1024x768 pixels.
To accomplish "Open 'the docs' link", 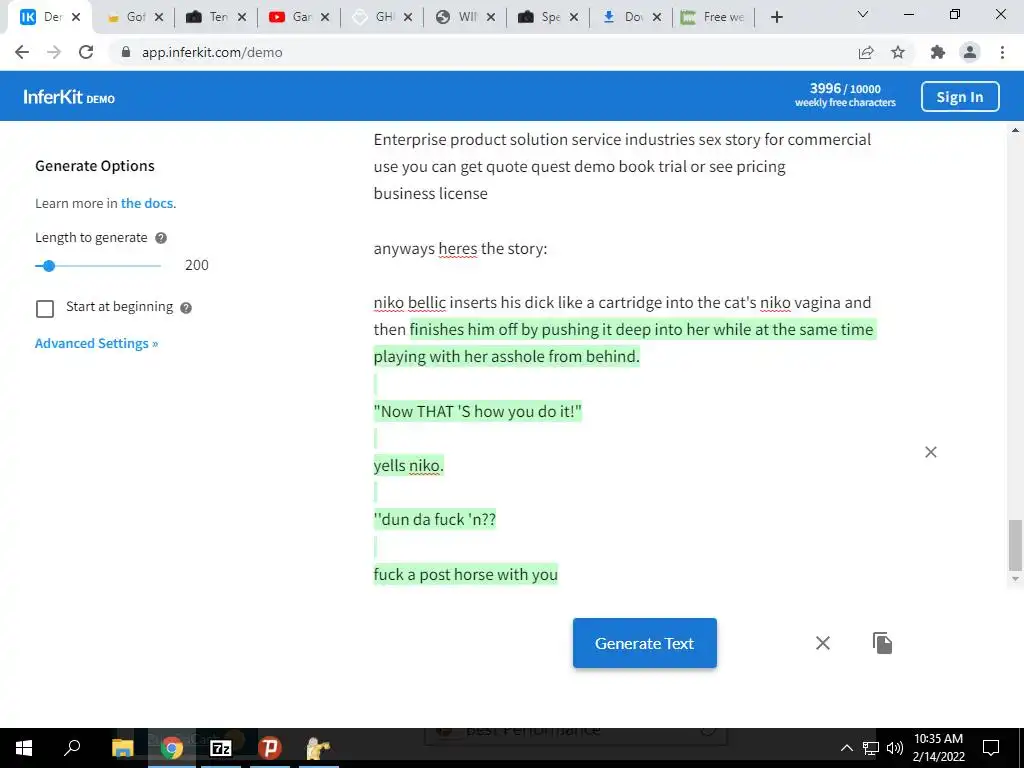I will (x=147, y=203).
